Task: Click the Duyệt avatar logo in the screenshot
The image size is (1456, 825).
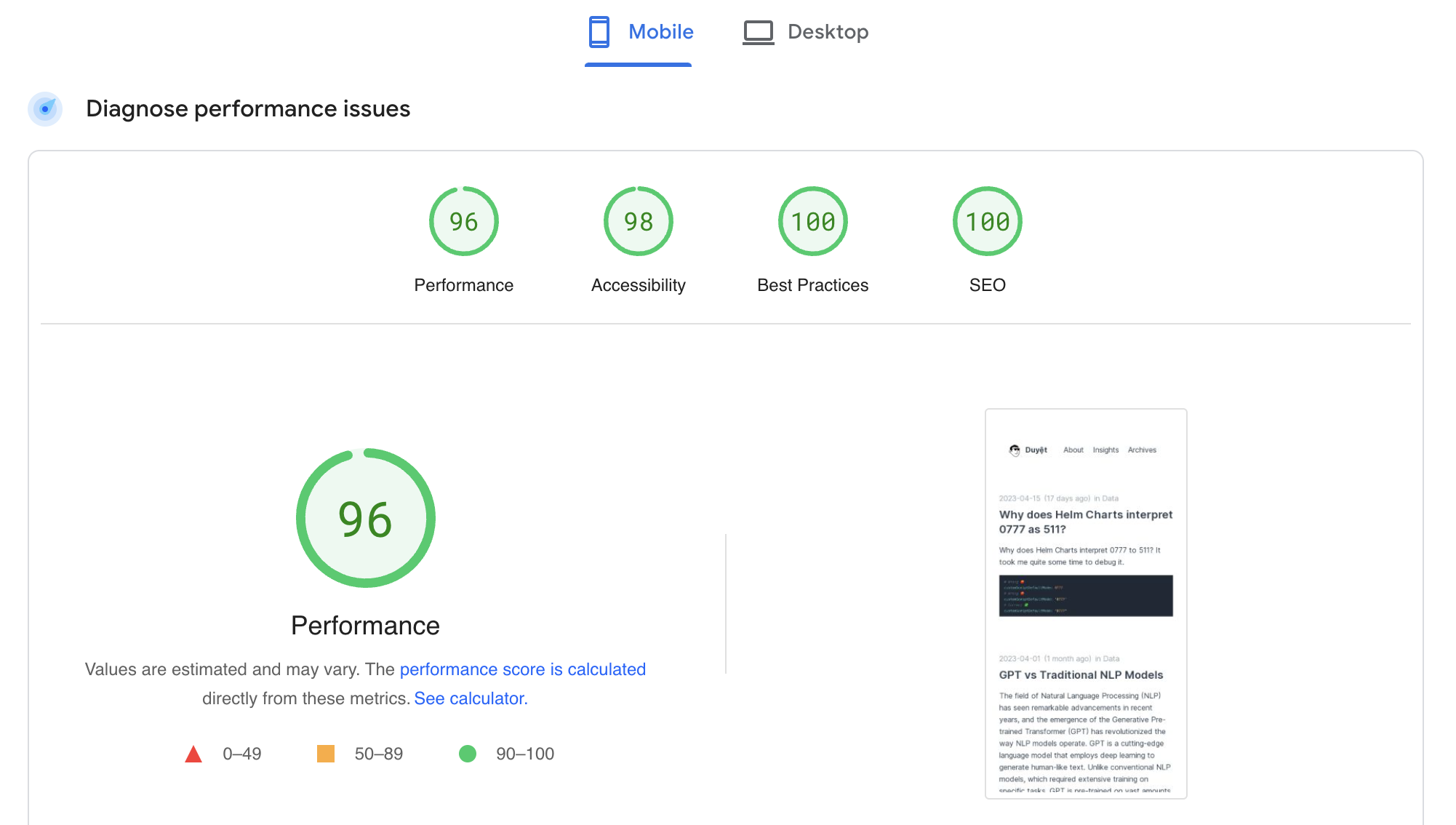Action: click(x=1015, y=450)
